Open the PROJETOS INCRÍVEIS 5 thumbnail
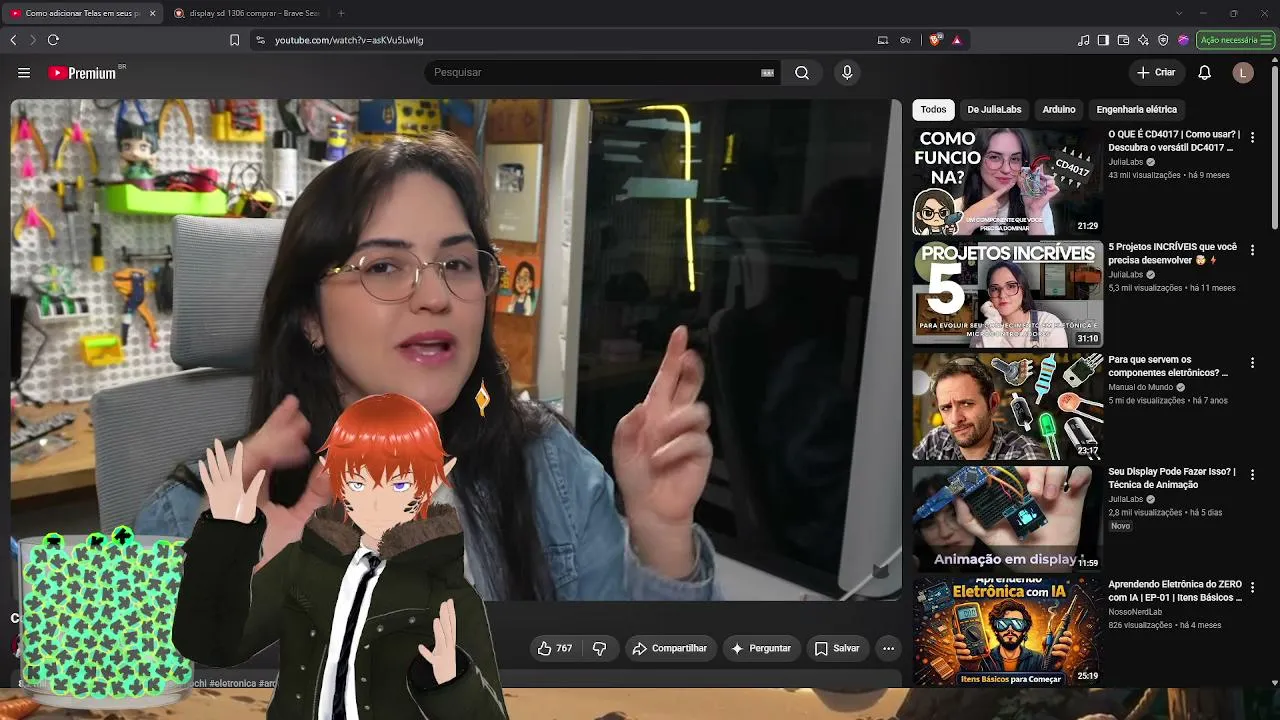 [x=1007, y=294]
